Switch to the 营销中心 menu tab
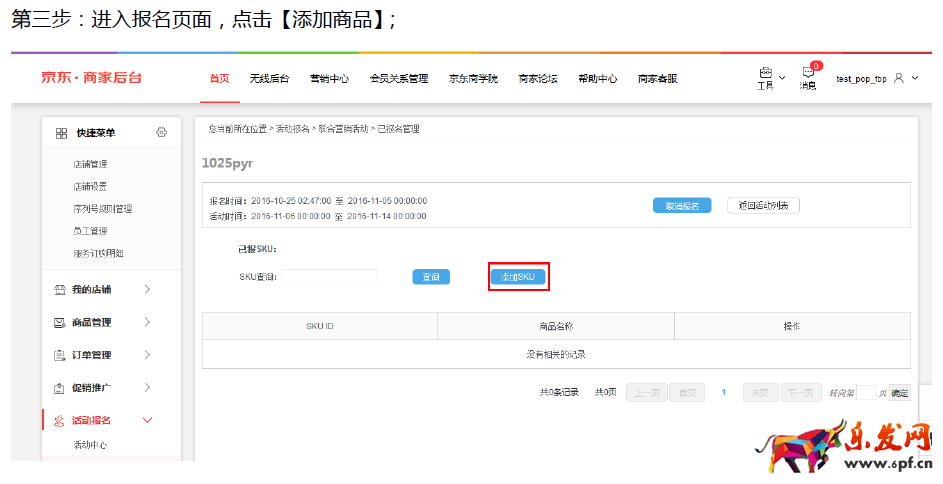The width and height of the screenshot is (943, 484). coord(329,78)
